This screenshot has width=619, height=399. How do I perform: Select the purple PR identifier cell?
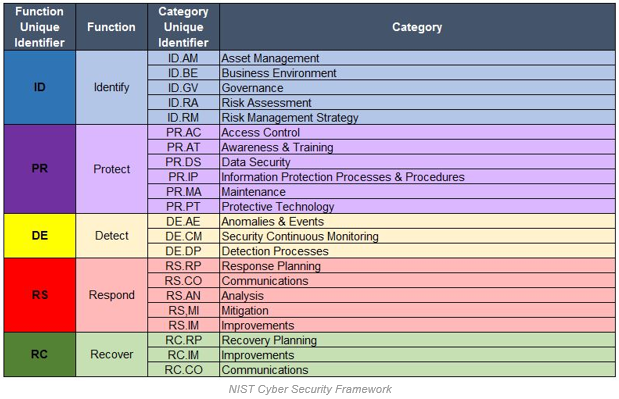[x=39, y=169]
